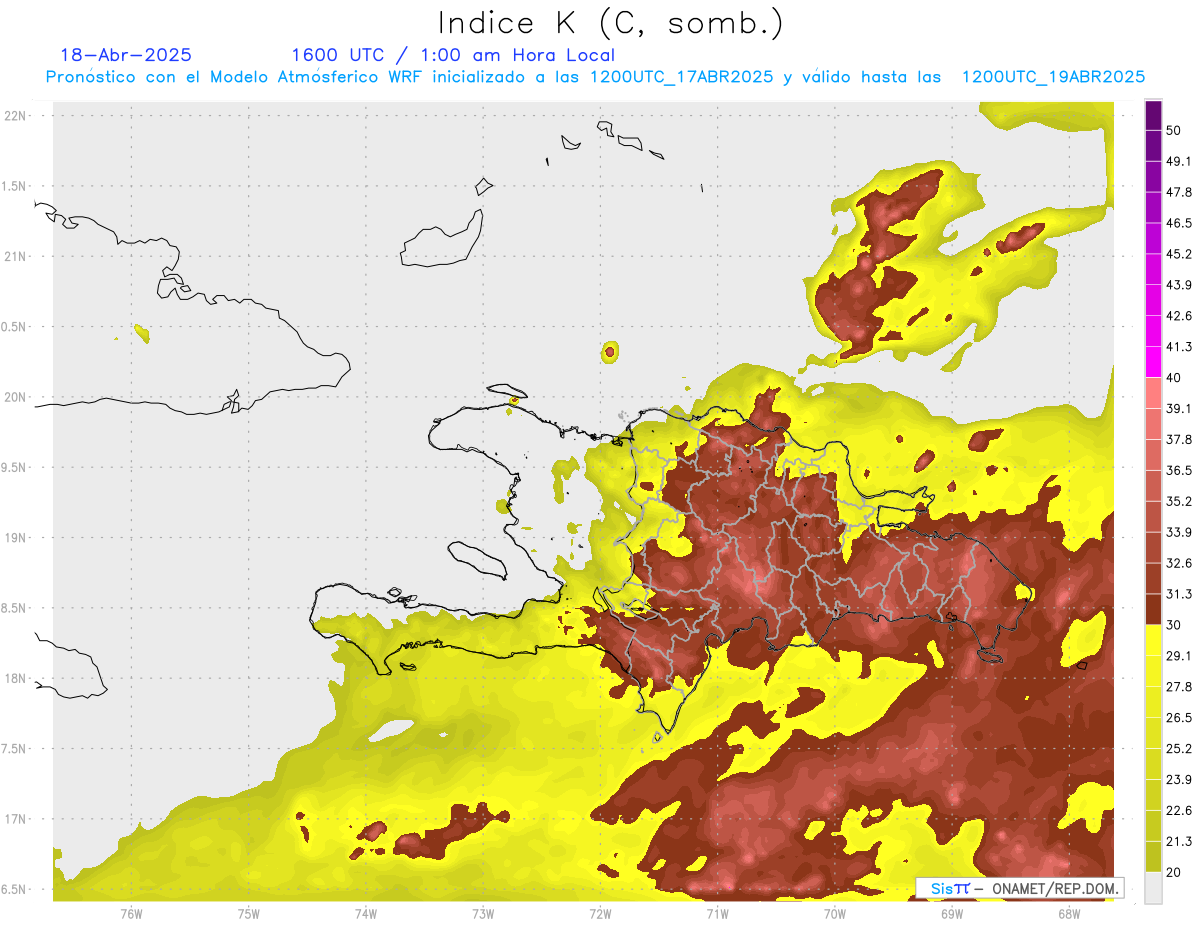Select the date '18-Abr-2025'
Viewport: 1200px width, 927px height.
(126, 55)
